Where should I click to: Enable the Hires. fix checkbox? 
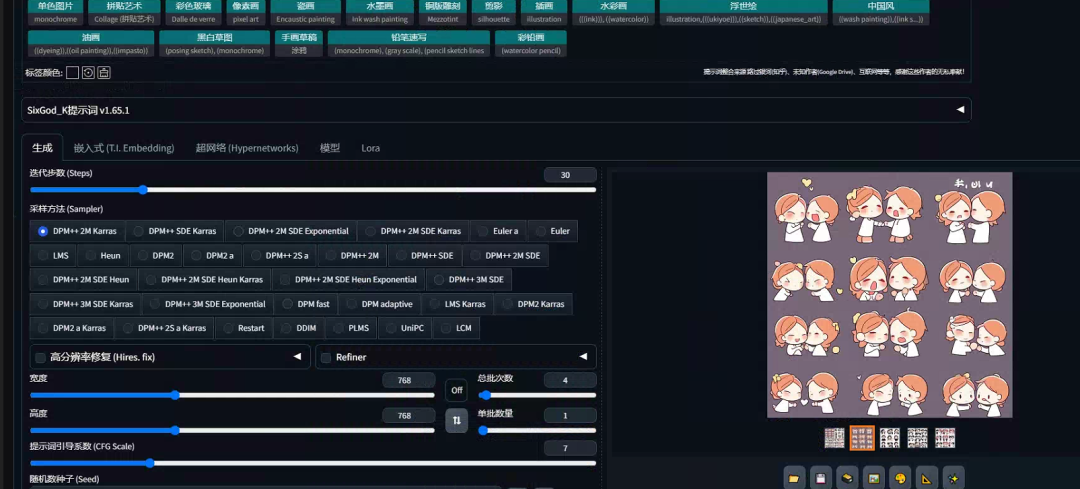[x=41, y=357]
